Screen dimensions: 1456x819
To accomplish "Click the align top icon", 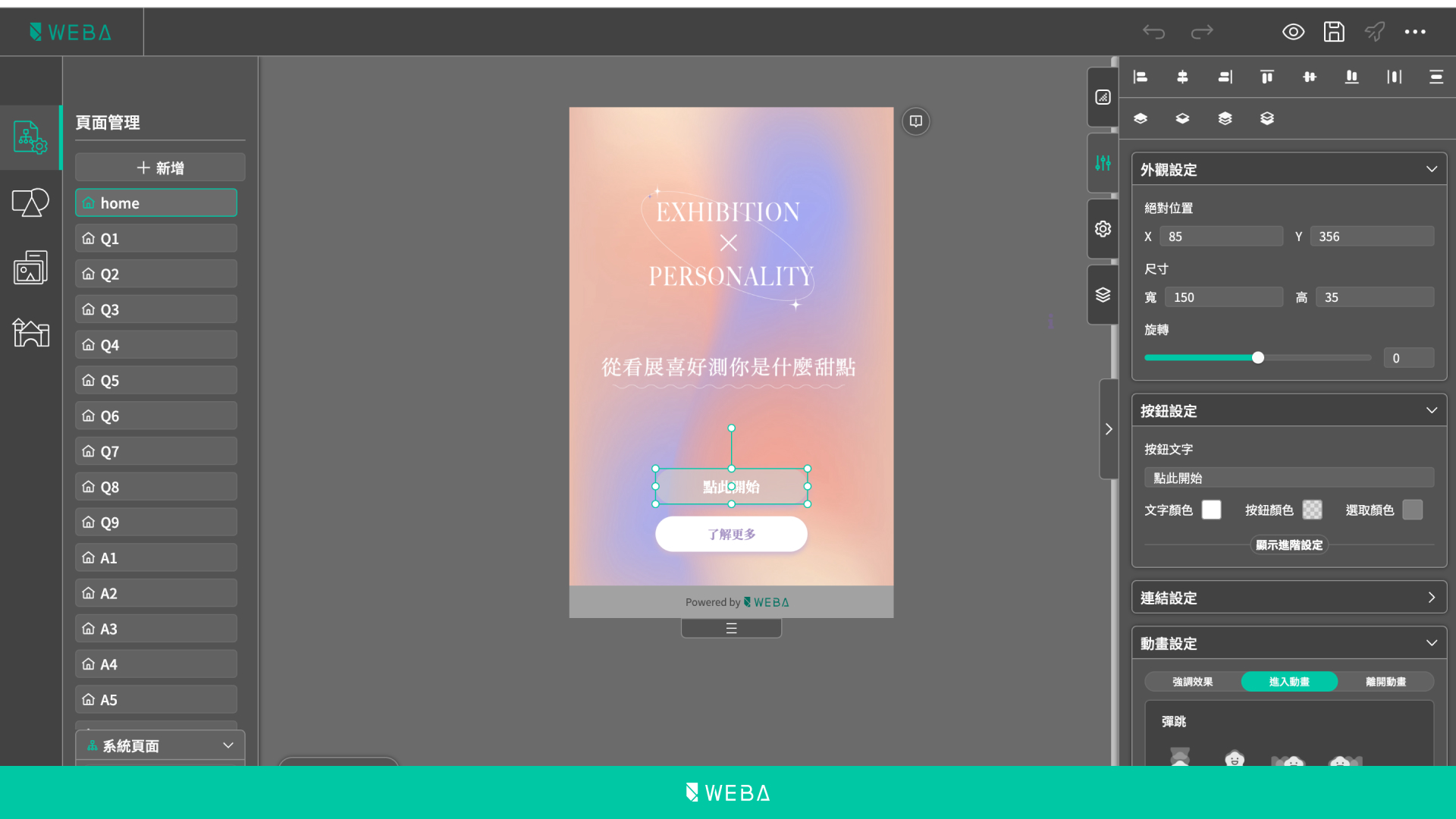I will pos(1266,77).
